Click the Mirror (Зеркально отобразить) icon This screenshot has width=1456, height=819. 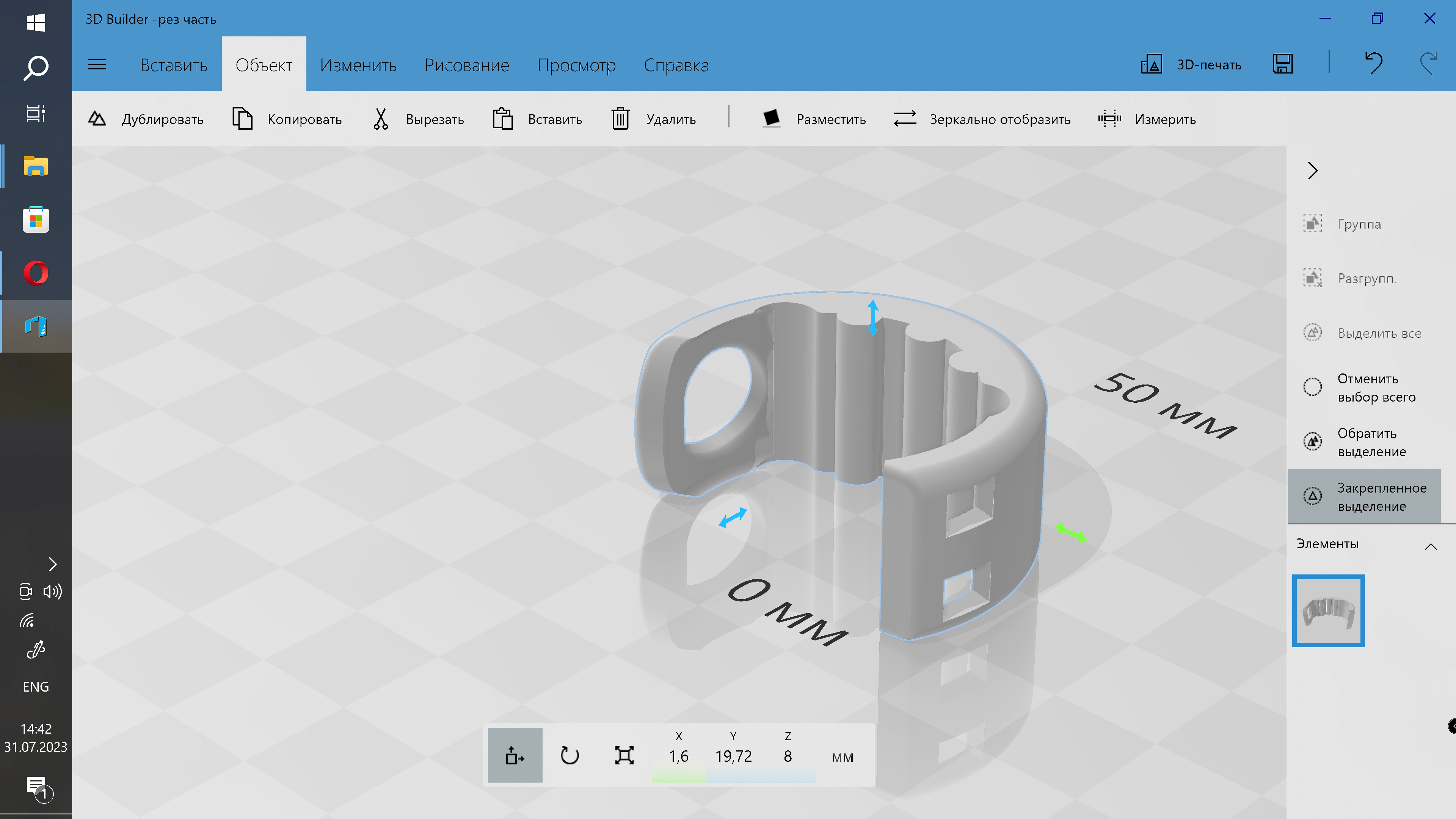pyautogui.click(x=904, y=119)
